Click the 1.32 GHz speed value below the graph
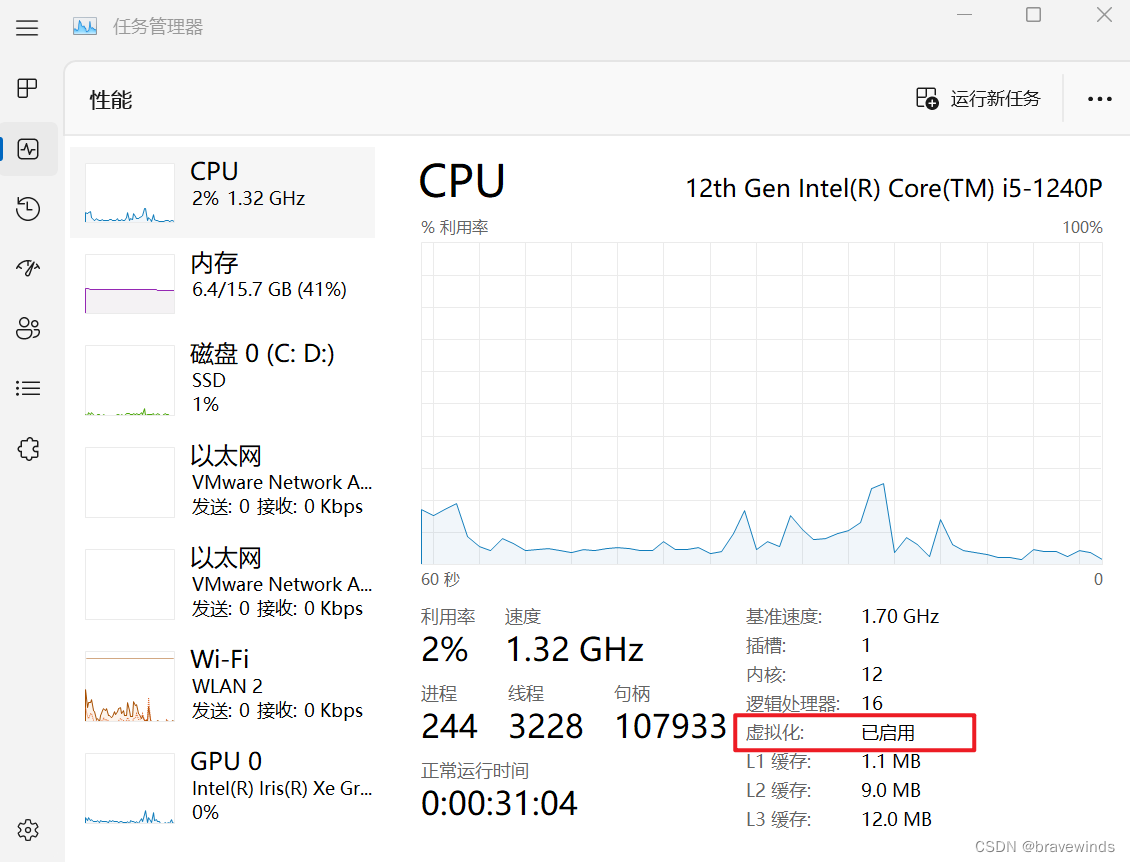 click(574, 649)
